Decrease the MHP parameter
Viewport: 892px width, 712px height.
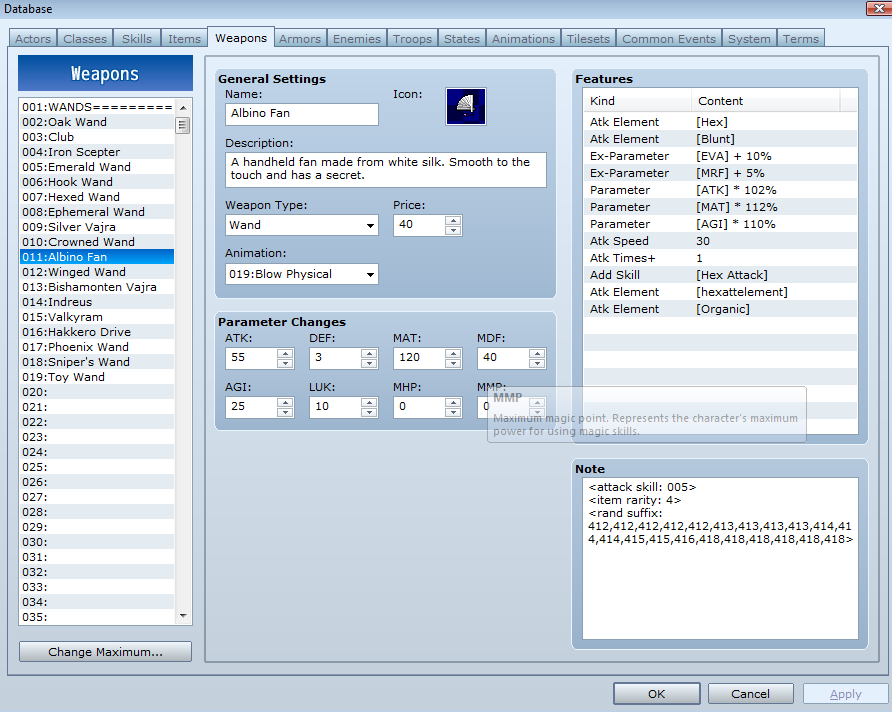453,412
